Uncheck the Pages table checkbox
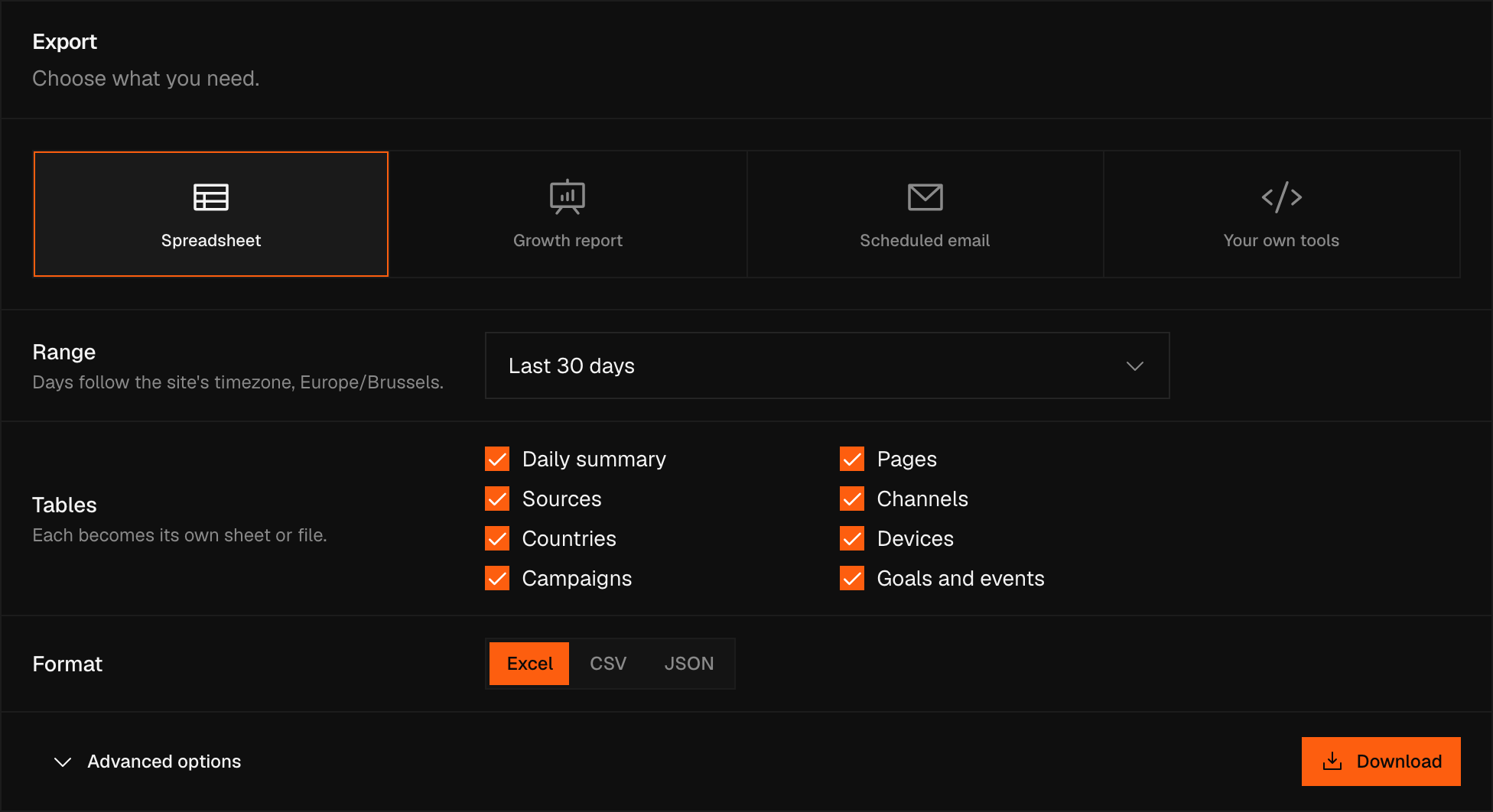 pyautogui.click(x=852, y=459)
